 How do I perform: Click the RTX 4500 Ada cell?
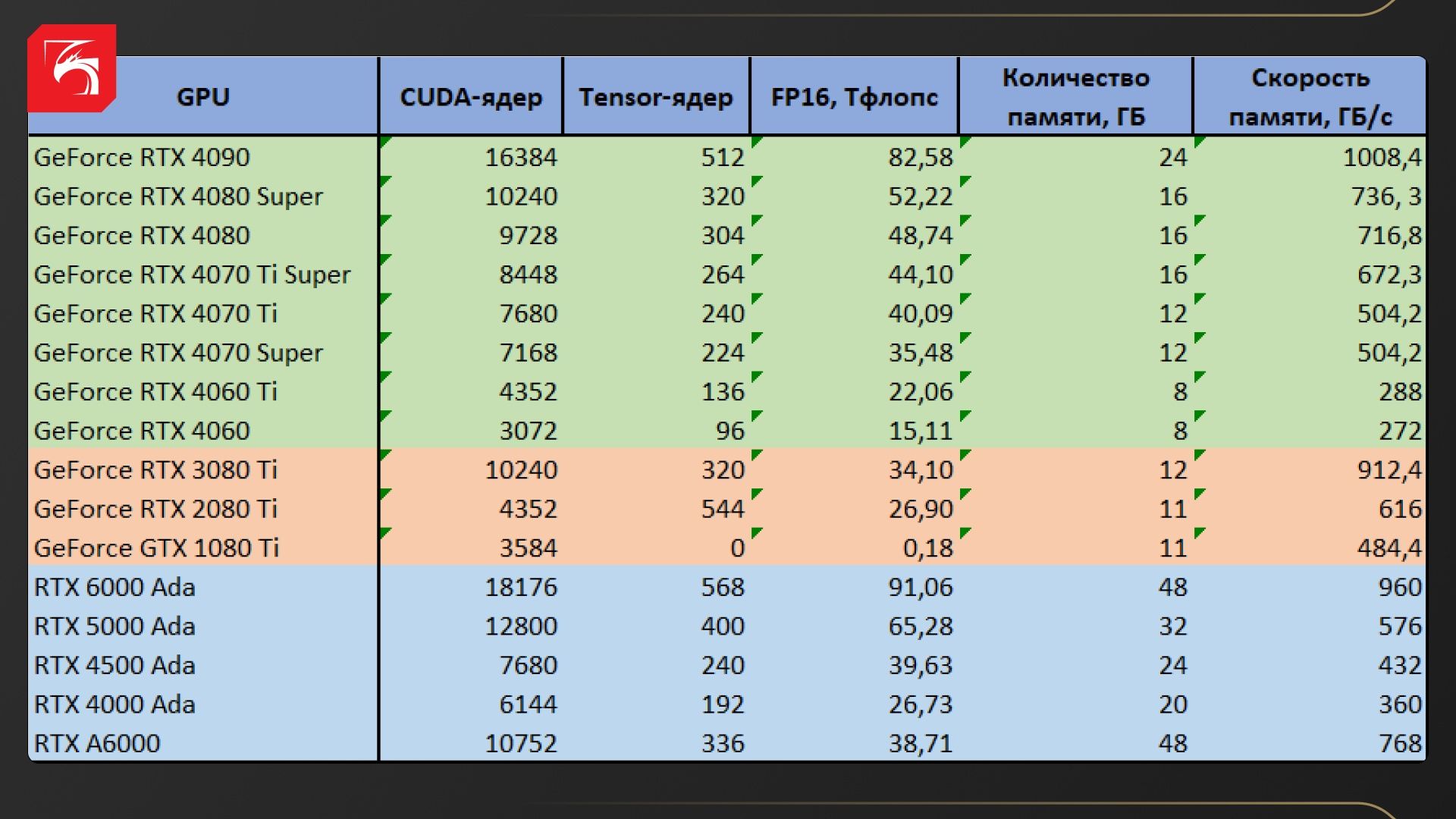(115, 665)
